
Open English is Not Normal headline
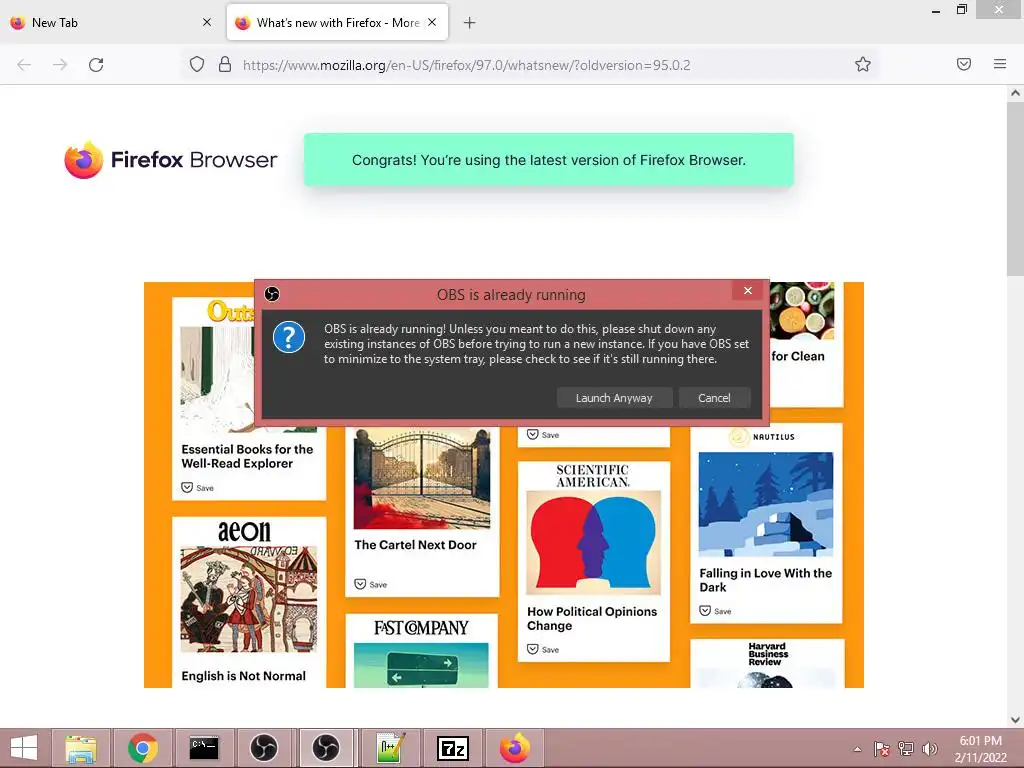point(244,676)
